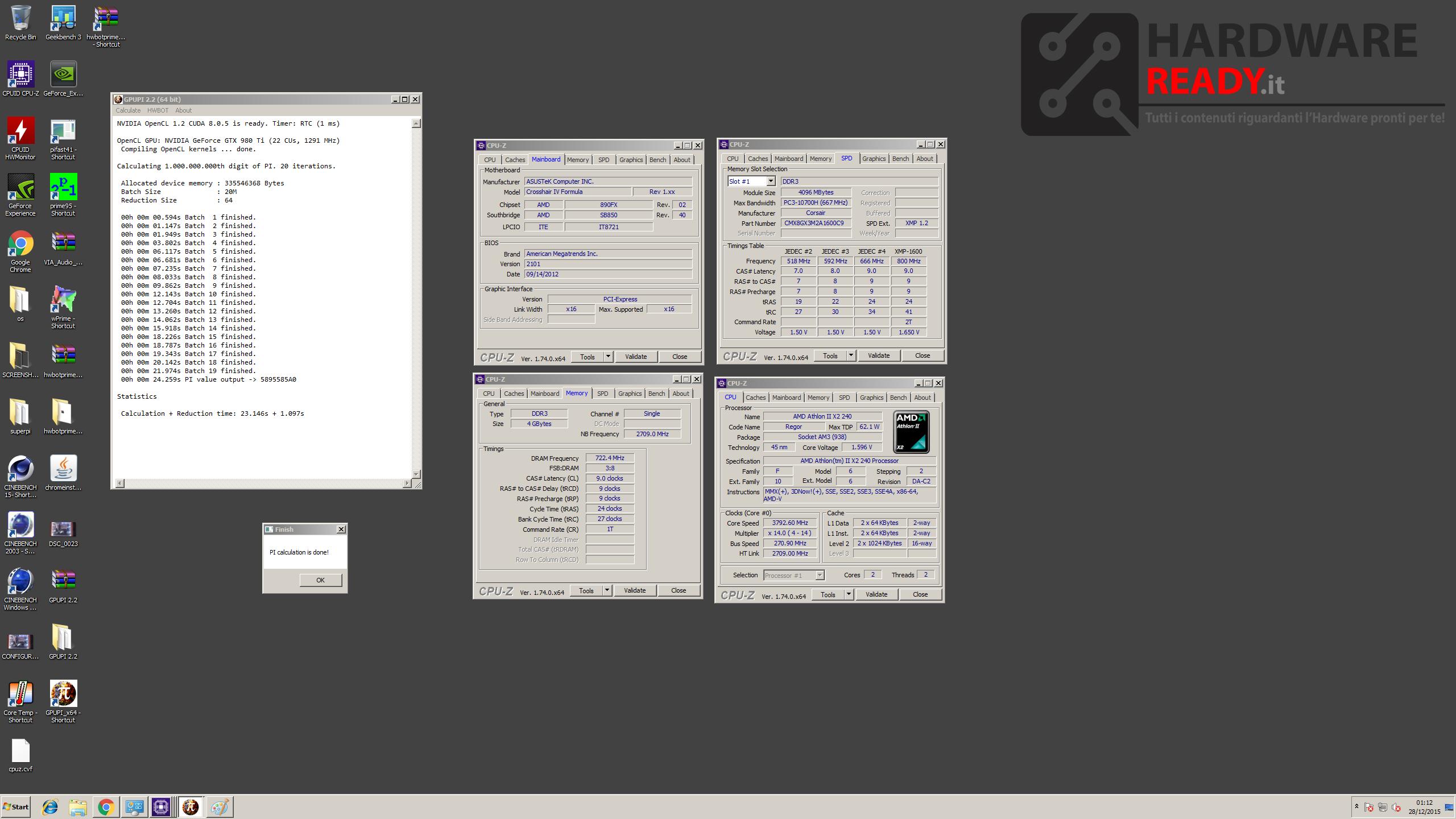
Task: Open DSC_0023 image file icon
Action: 63,533
